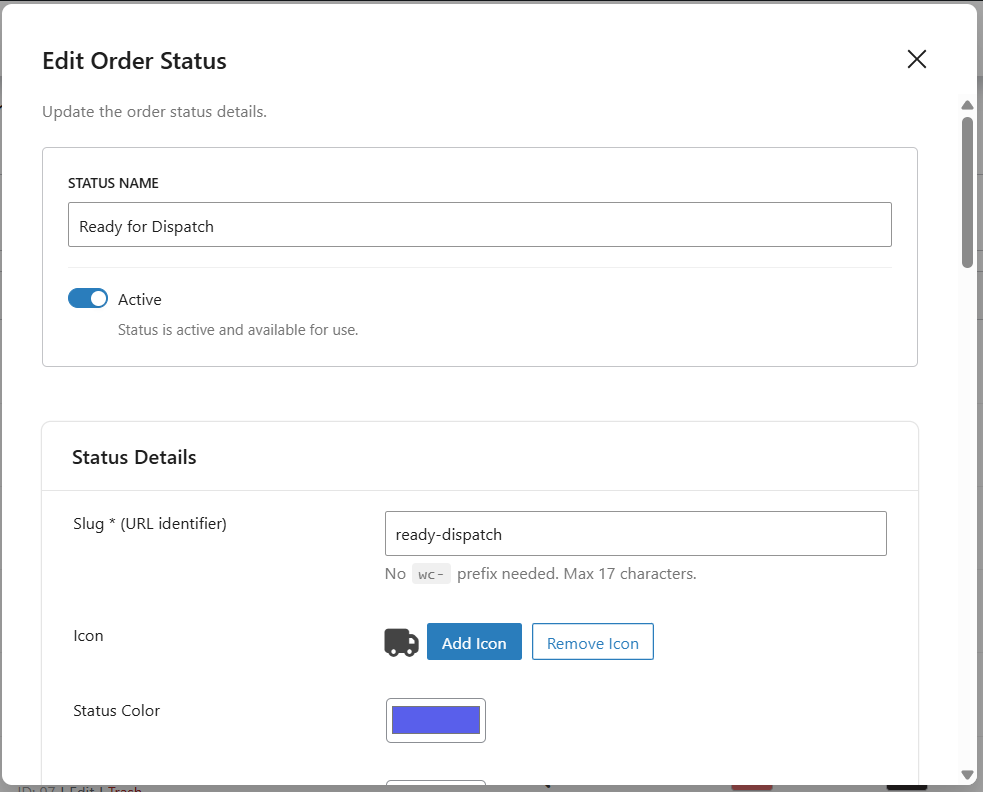
Task: Click the scrollbar up arrow
Action: pyautogui.click(x=967, y=105)
